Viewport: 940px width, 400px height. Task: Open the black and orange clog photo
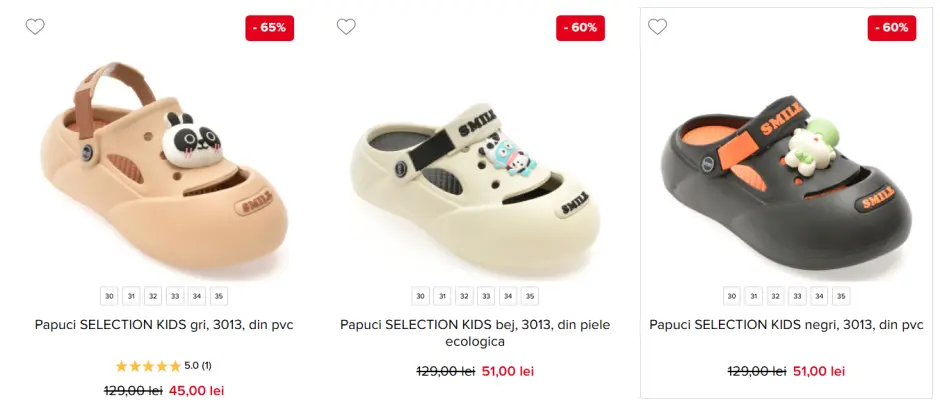[x=786, y=180]
